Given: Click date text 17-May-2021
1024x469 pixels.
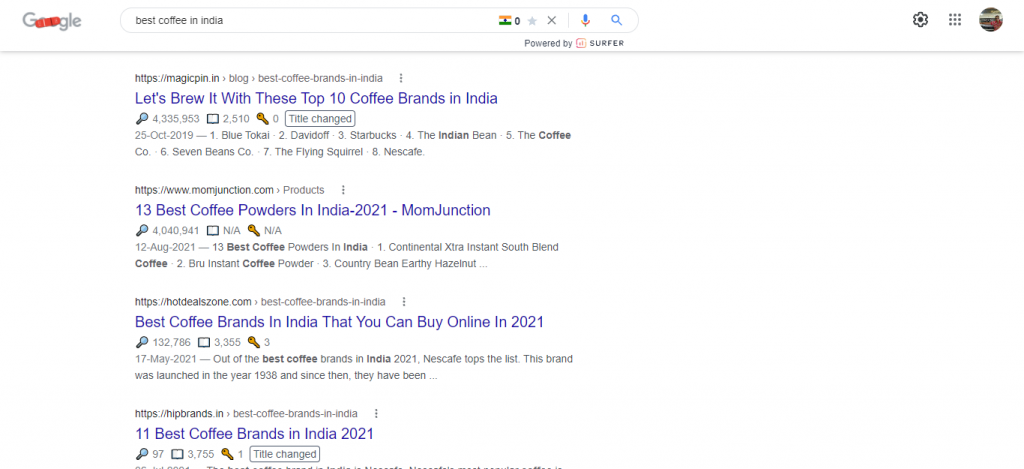Looking at the screenshot, I should [163, 359].
